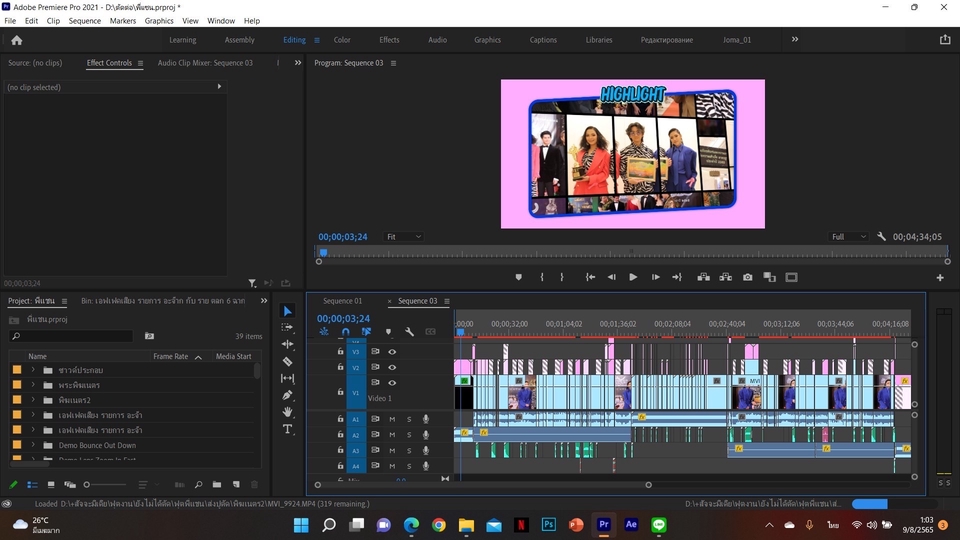Show overflow panels in Project group

264,301
